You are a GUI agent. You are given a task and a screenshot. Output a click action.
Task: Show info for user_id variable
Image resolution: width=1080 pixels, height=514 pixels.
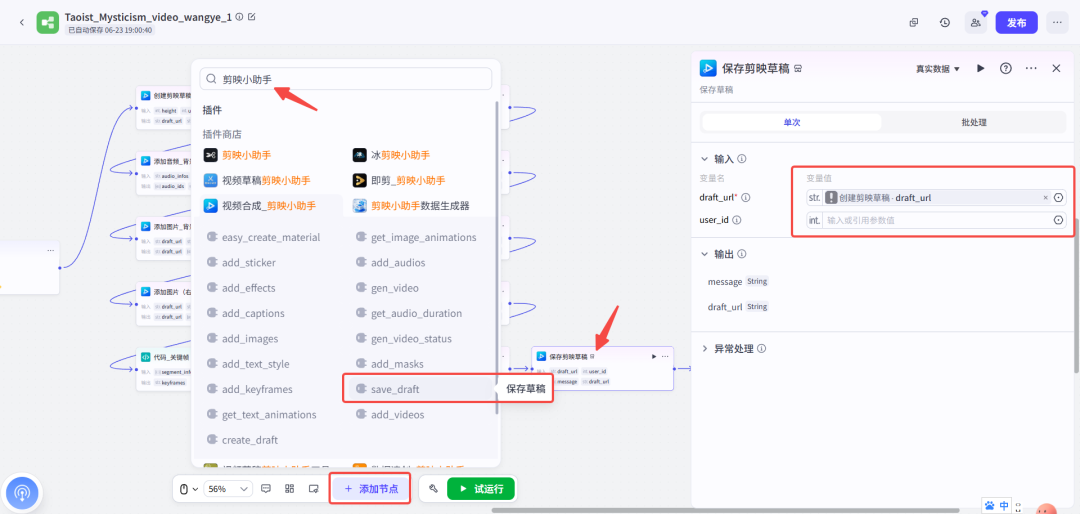click(x=736, y=220)
